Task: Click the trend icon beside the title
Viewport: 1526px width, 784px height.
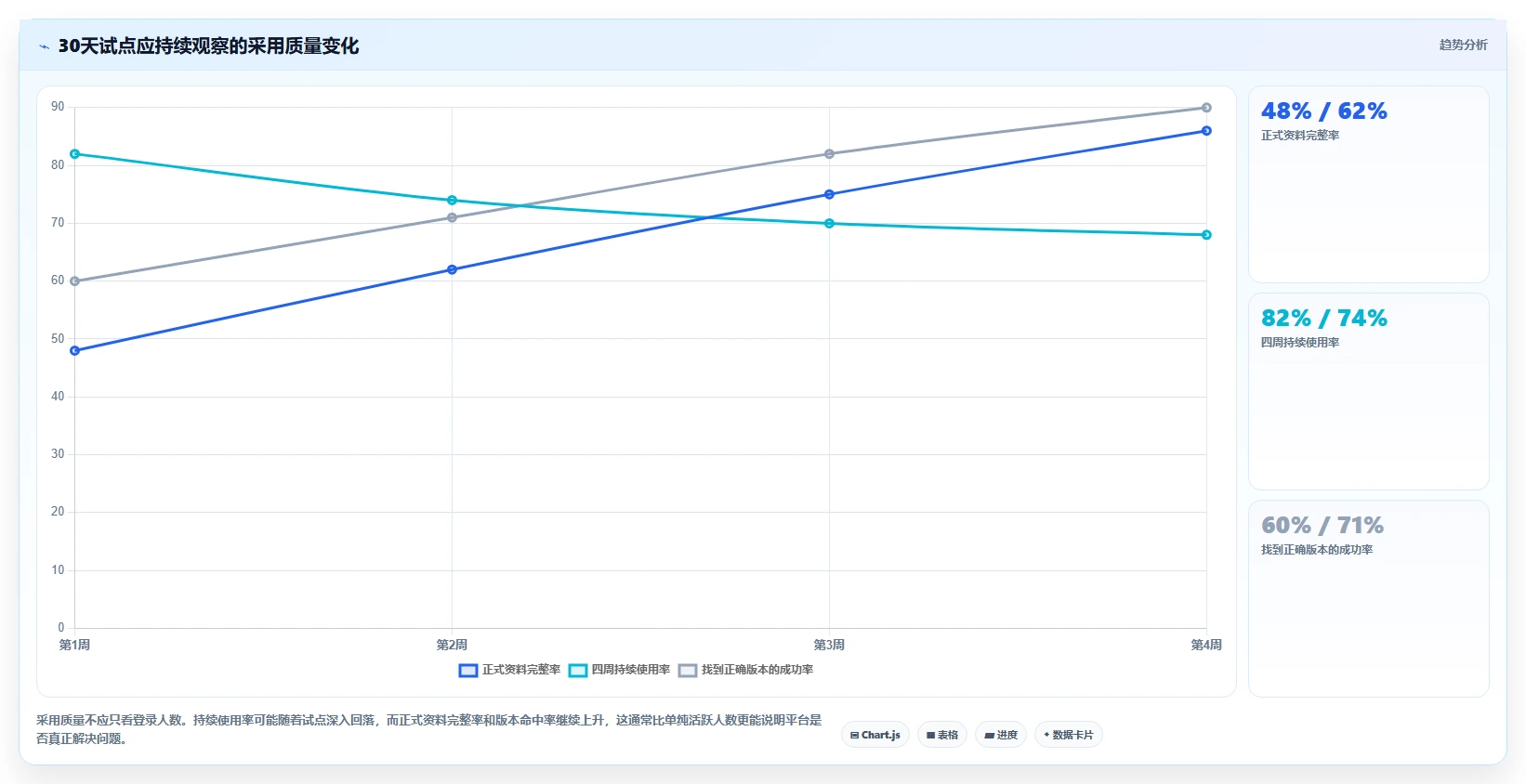Action: 44,46
